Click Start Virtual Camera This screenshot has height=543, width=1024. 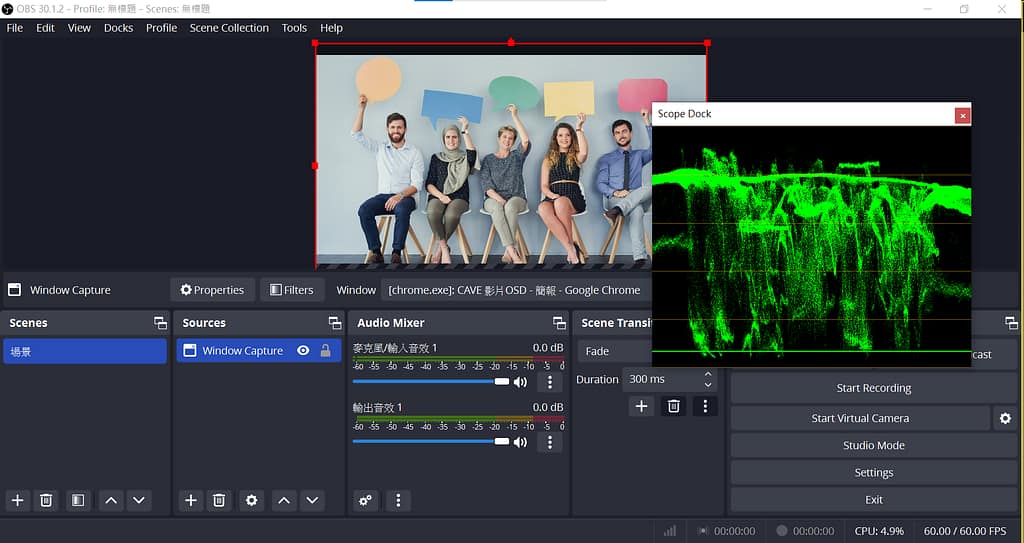pyautogui.click(x=860, y=418)
